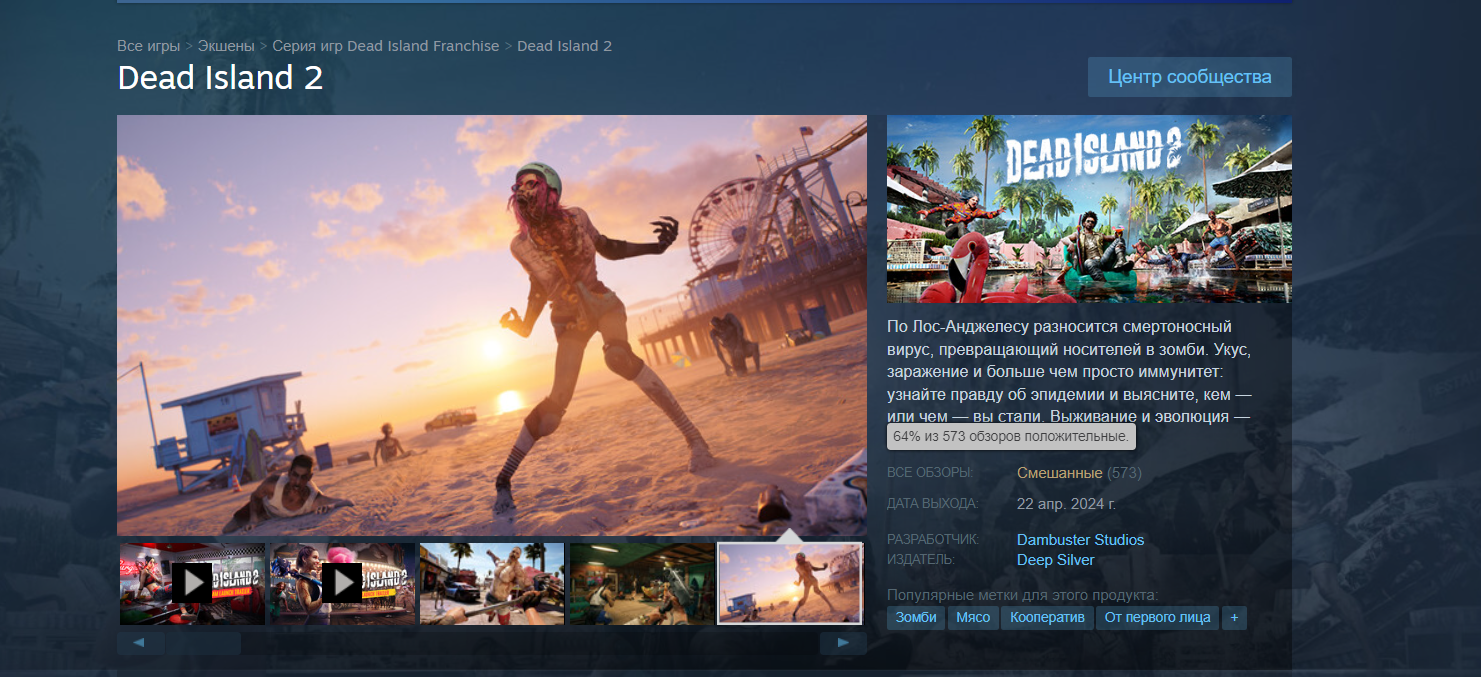Open Серия игр Dead Island Franchise breadcrumb
Viewport: 1481px width, 677px height.
coord(386,46)
